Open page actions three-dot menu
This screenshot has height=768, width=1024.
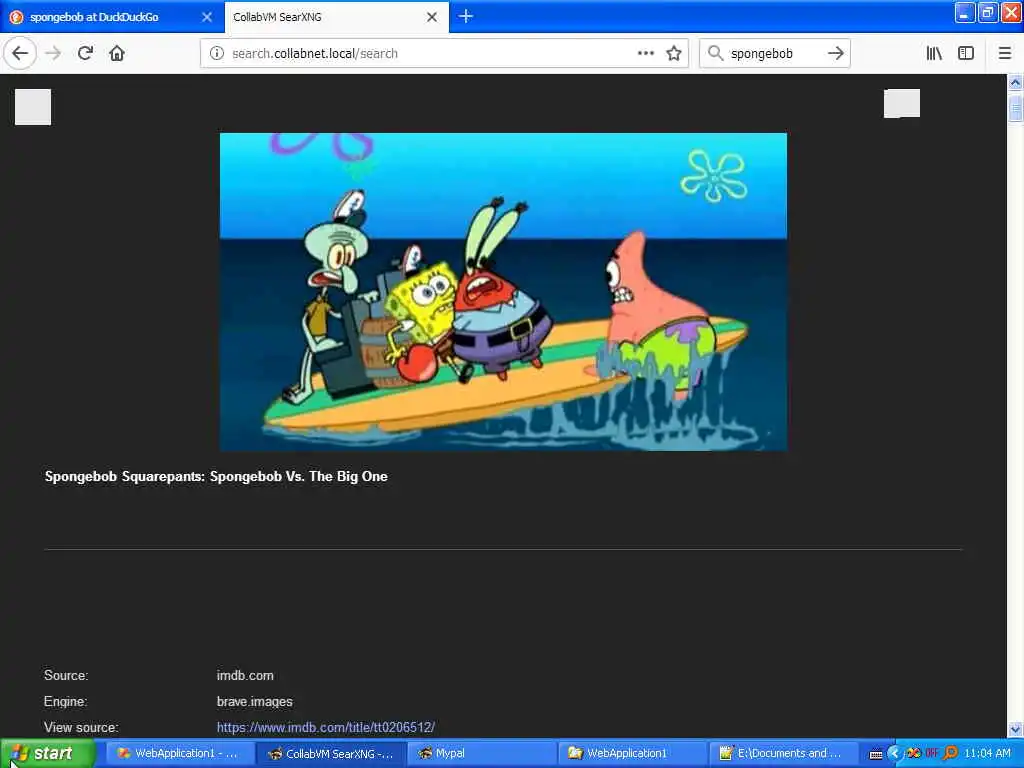point(645,54)
